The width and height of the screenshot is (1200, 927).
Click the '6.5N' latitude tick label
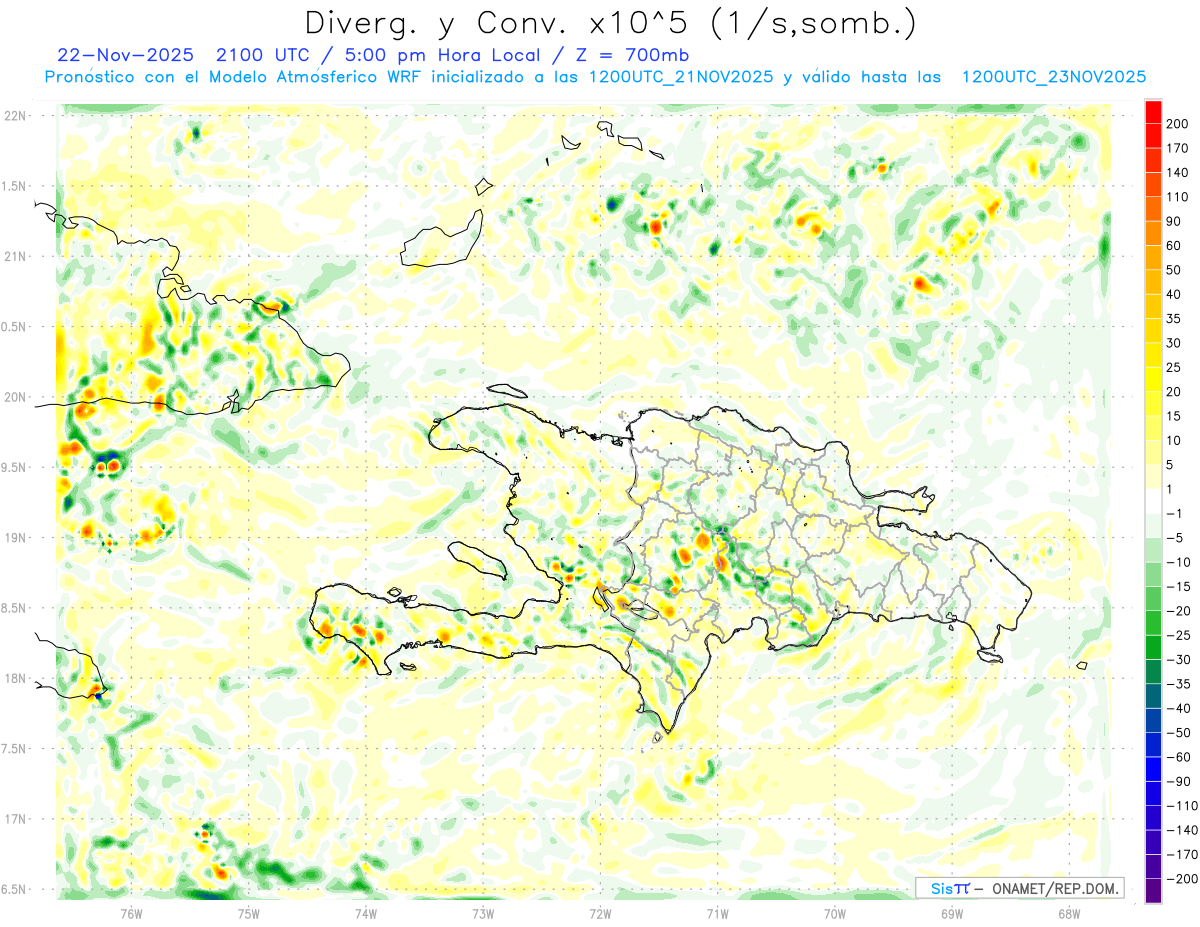[15, 889]
